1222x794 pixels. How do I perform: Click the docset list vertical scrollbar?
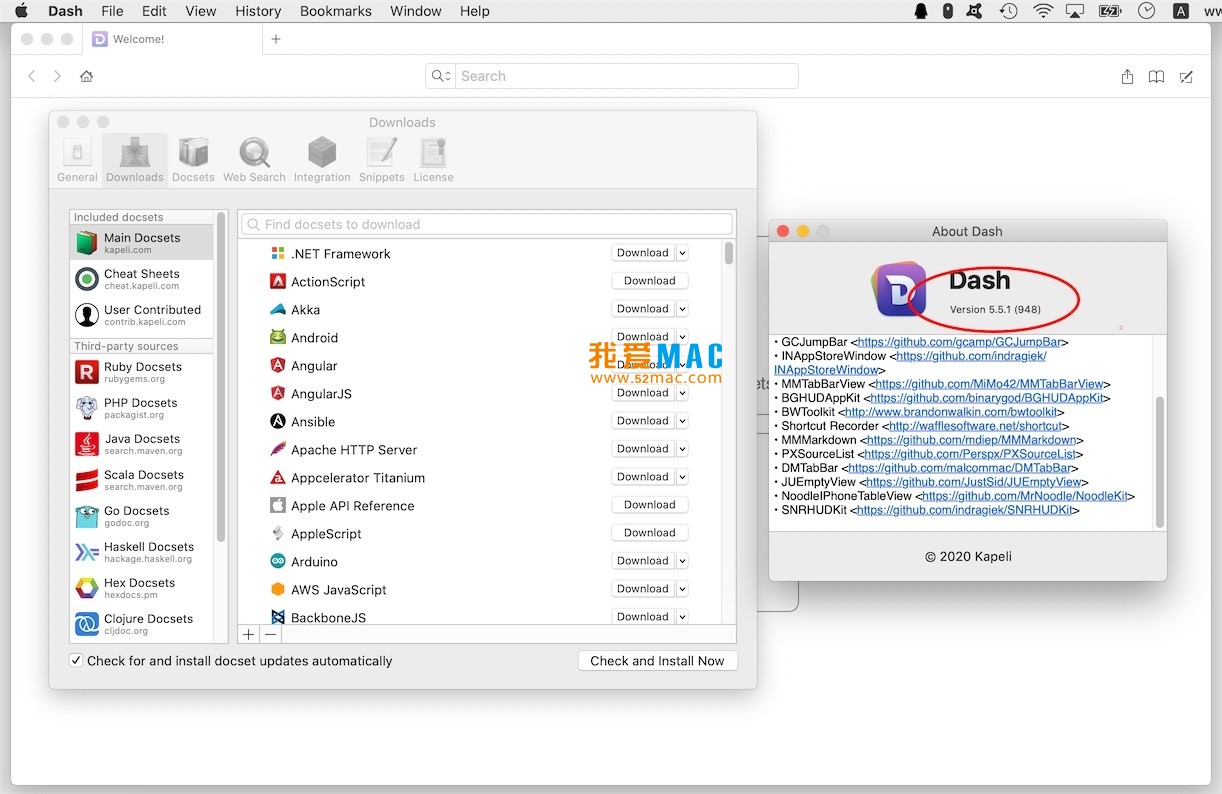pyautogui.click(x=729, y=252)
